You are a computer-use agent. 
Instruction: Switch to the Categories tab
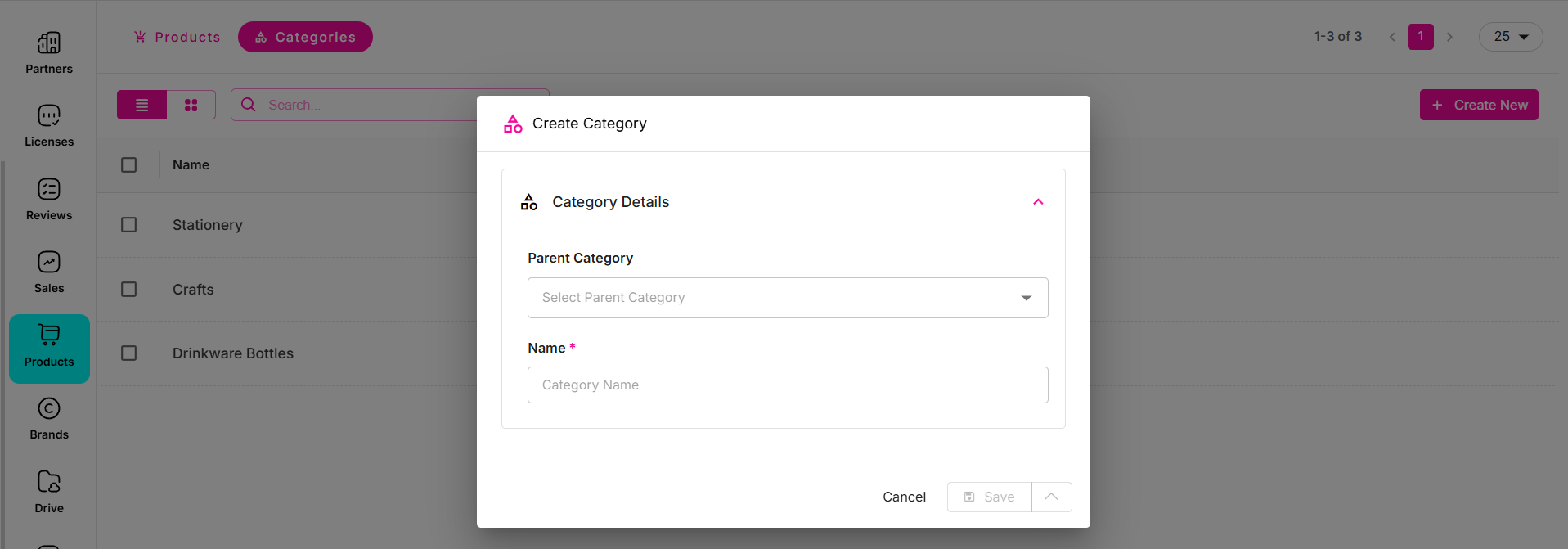305,37
